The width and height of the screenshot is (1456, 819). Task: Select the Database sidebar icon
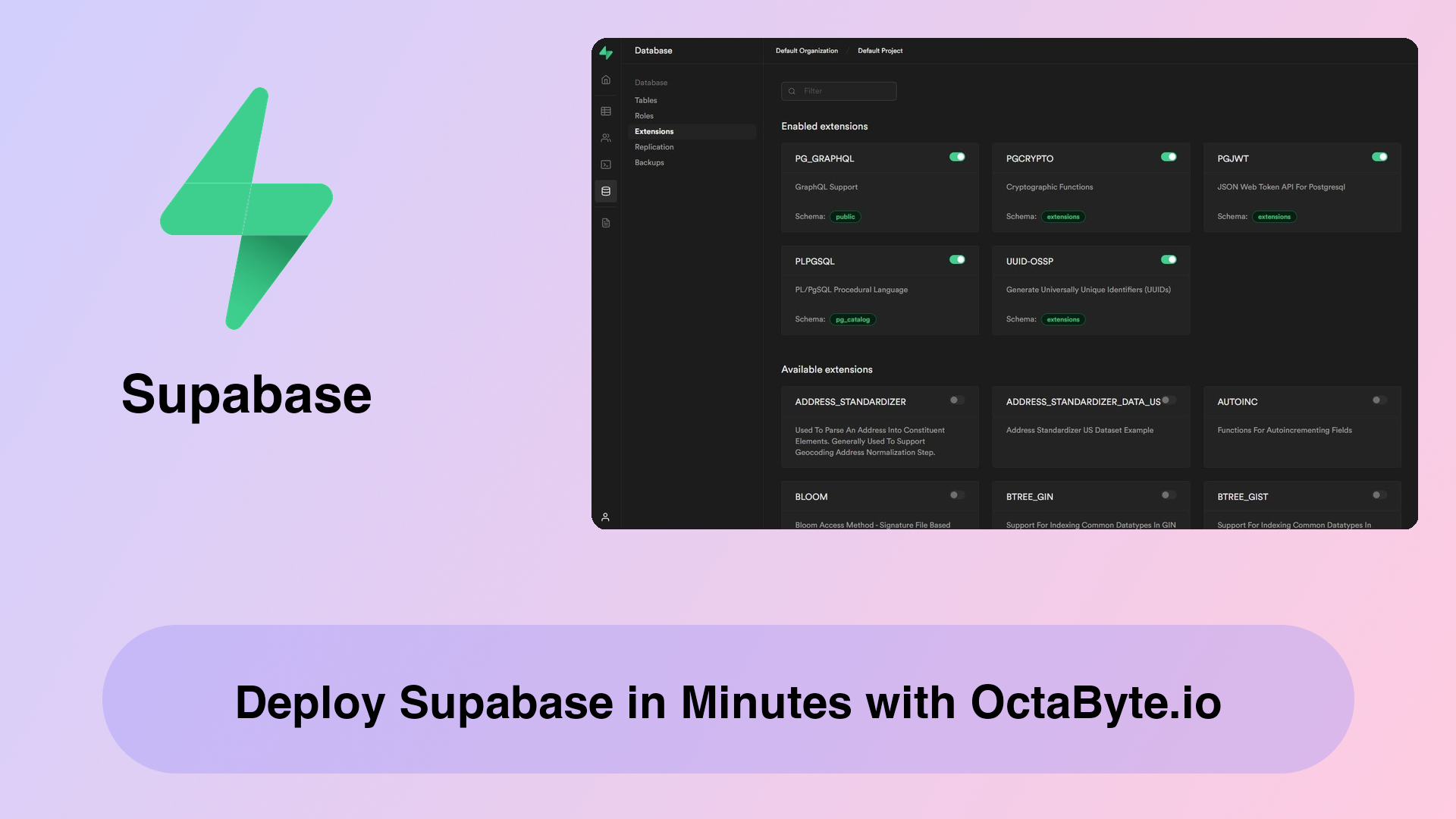click(606, 191)
